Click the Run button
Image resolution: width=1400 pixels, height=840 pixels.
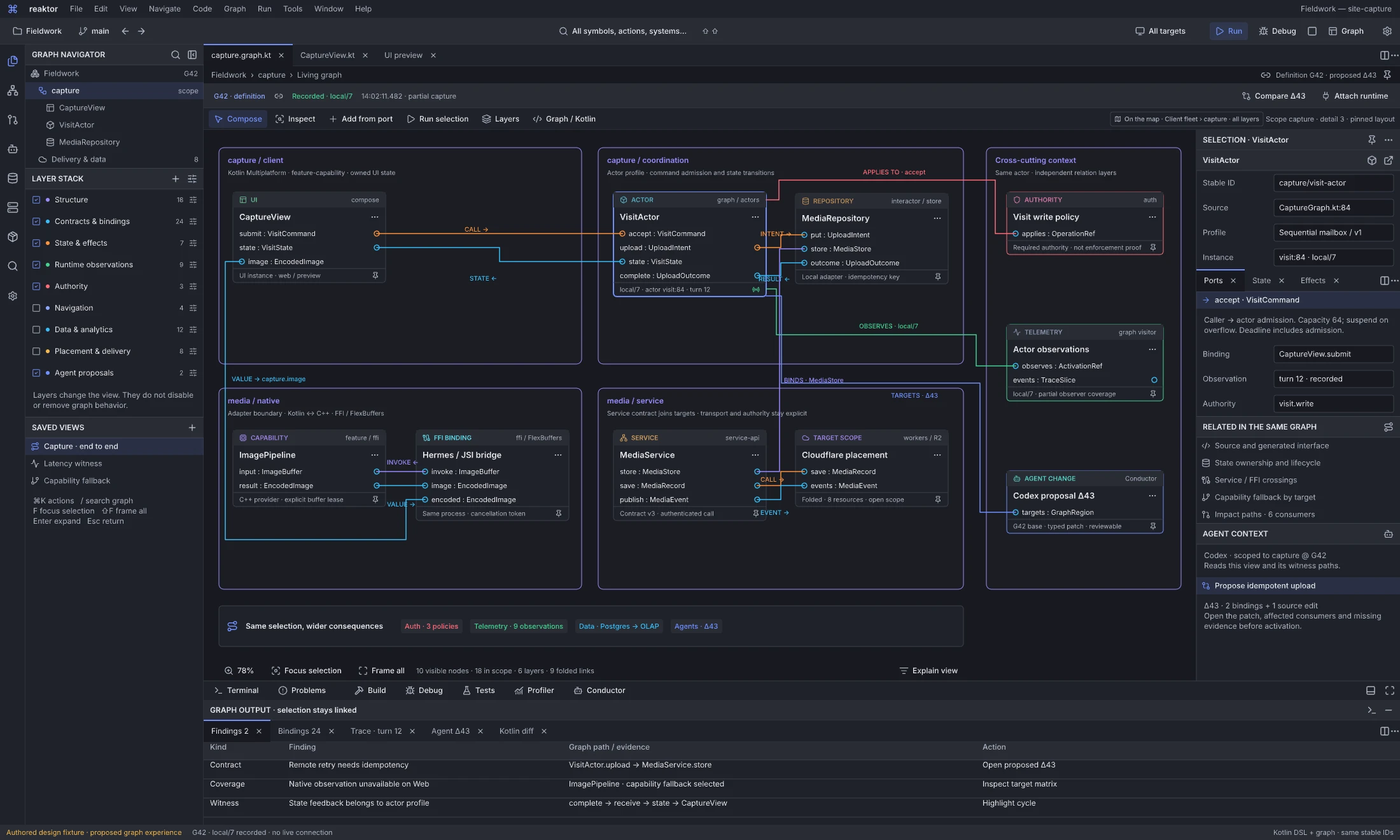[x=1229, y=31]
